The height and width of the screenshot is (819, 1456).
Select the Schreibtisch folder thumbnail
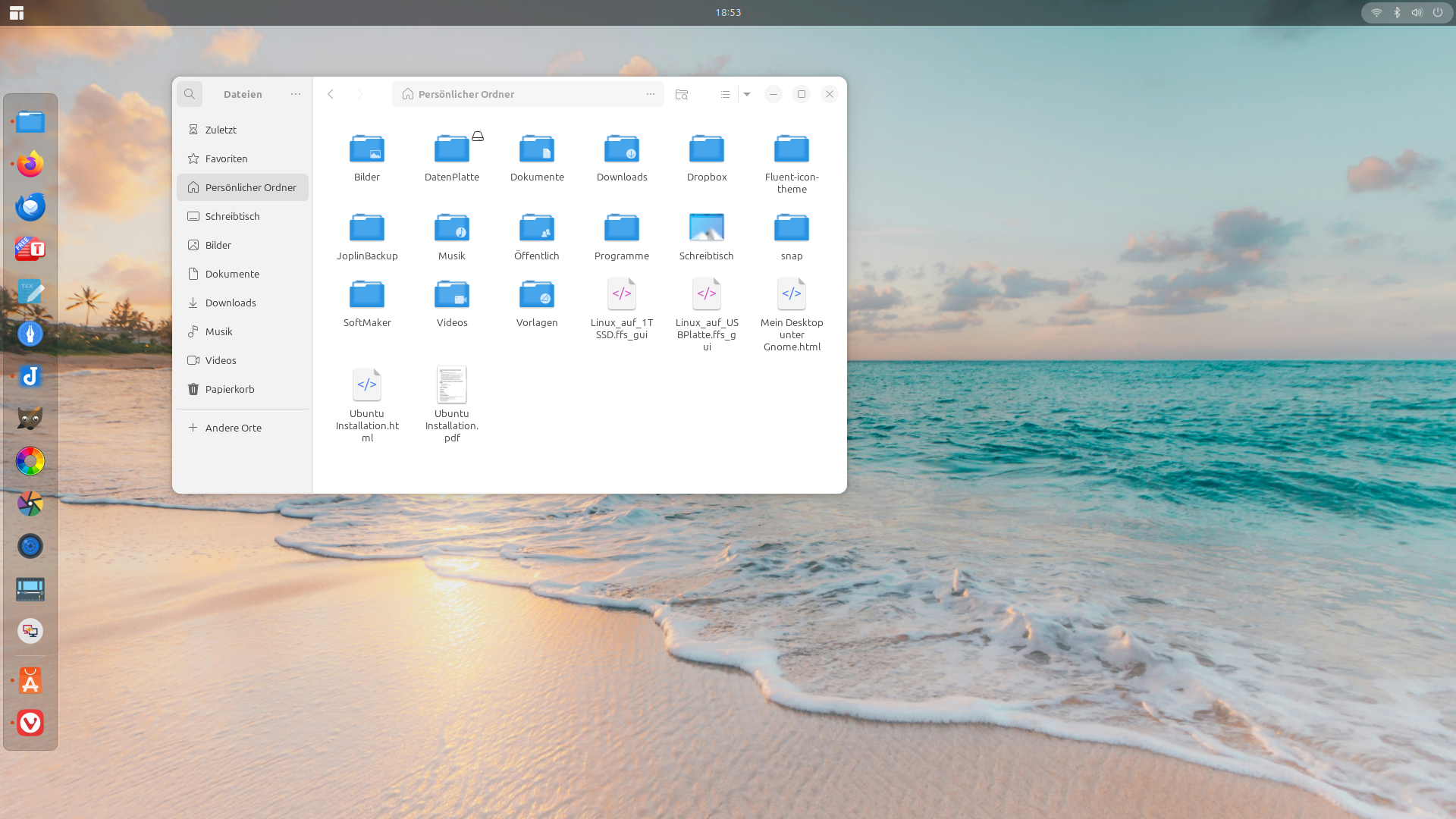tap(707, 227)
